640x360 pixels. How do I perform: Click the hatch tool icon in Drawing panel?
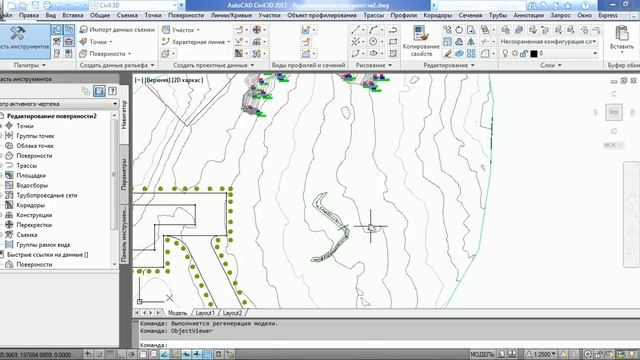pos(393,53)
